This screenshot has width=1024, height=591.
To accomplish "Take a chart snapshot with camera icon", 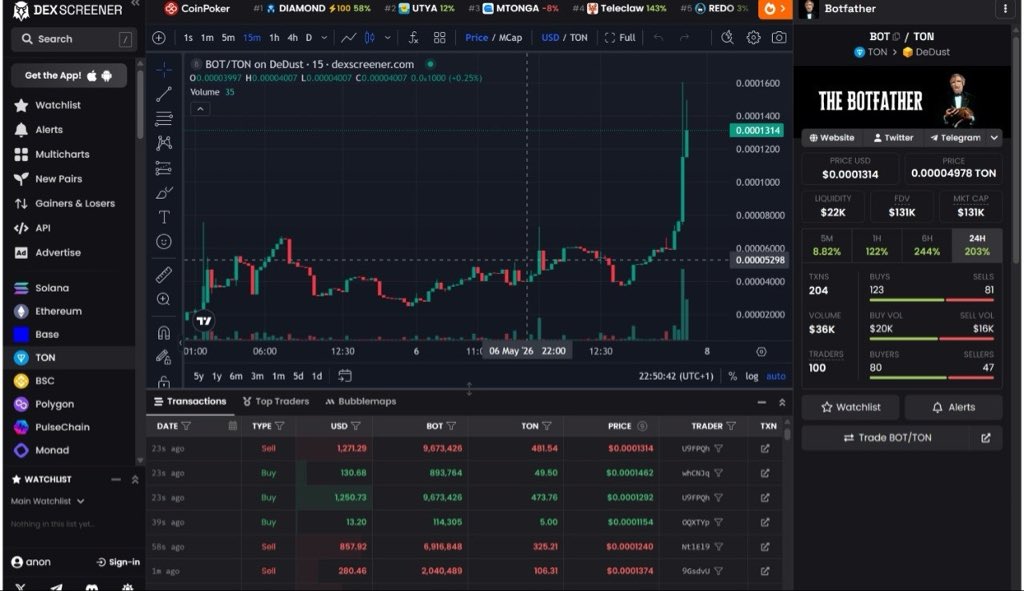I will click(778, 38).
